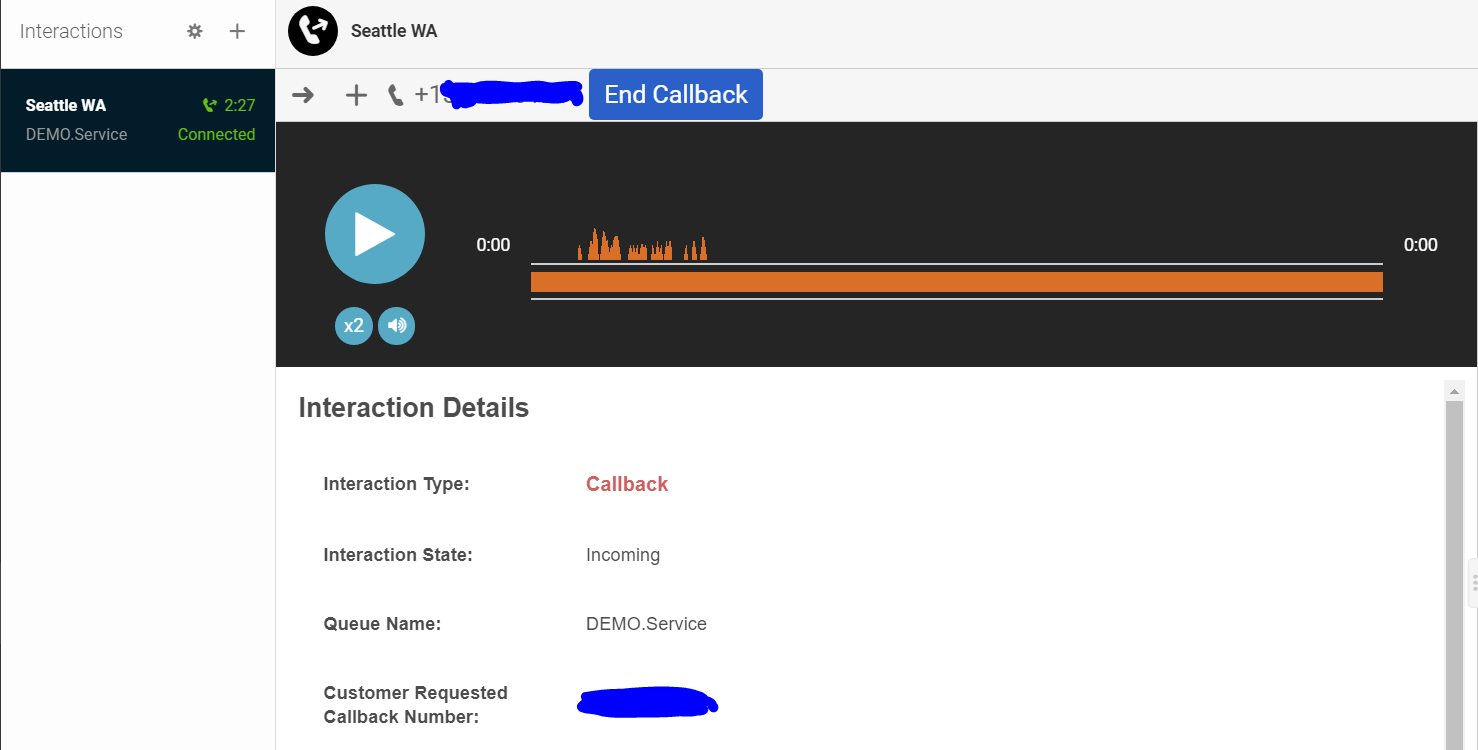The width and height of the screenshot is (1478, 750).
Task: Click the redacted phone number in the toolbar
Action: click(x=500, y=95)
